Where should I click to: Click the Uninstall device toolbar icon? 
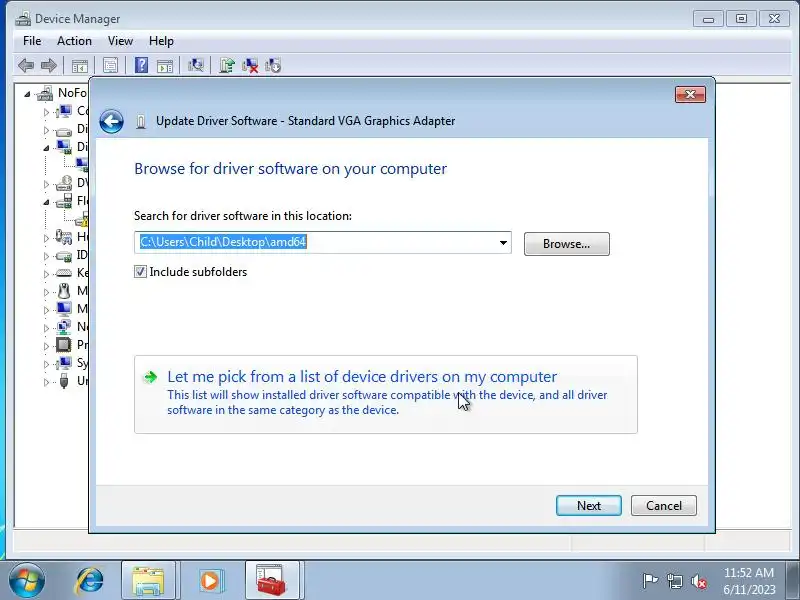(x=250, y=65)
